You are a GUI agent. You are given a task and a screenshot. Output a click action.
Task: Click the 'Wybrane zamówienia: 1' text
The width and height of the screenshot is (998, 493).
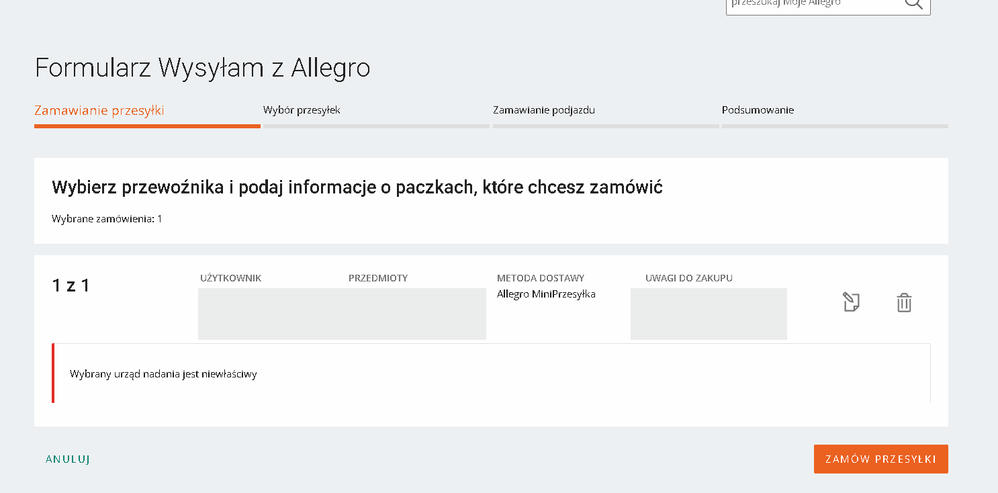106,218
